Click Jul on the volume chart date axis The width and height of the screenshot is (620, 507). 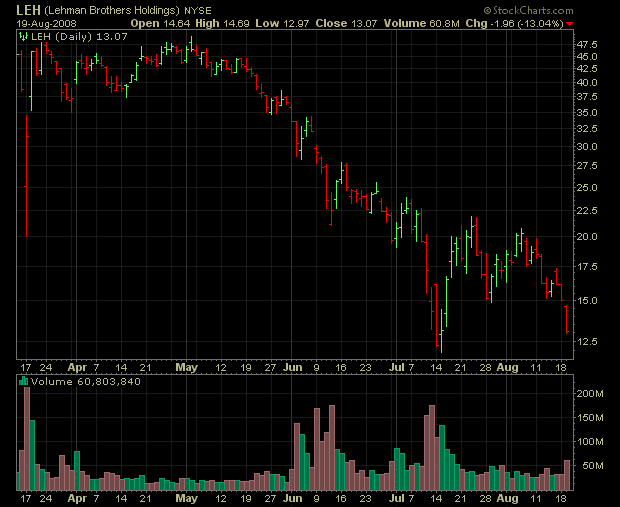(x=397, y=498)
